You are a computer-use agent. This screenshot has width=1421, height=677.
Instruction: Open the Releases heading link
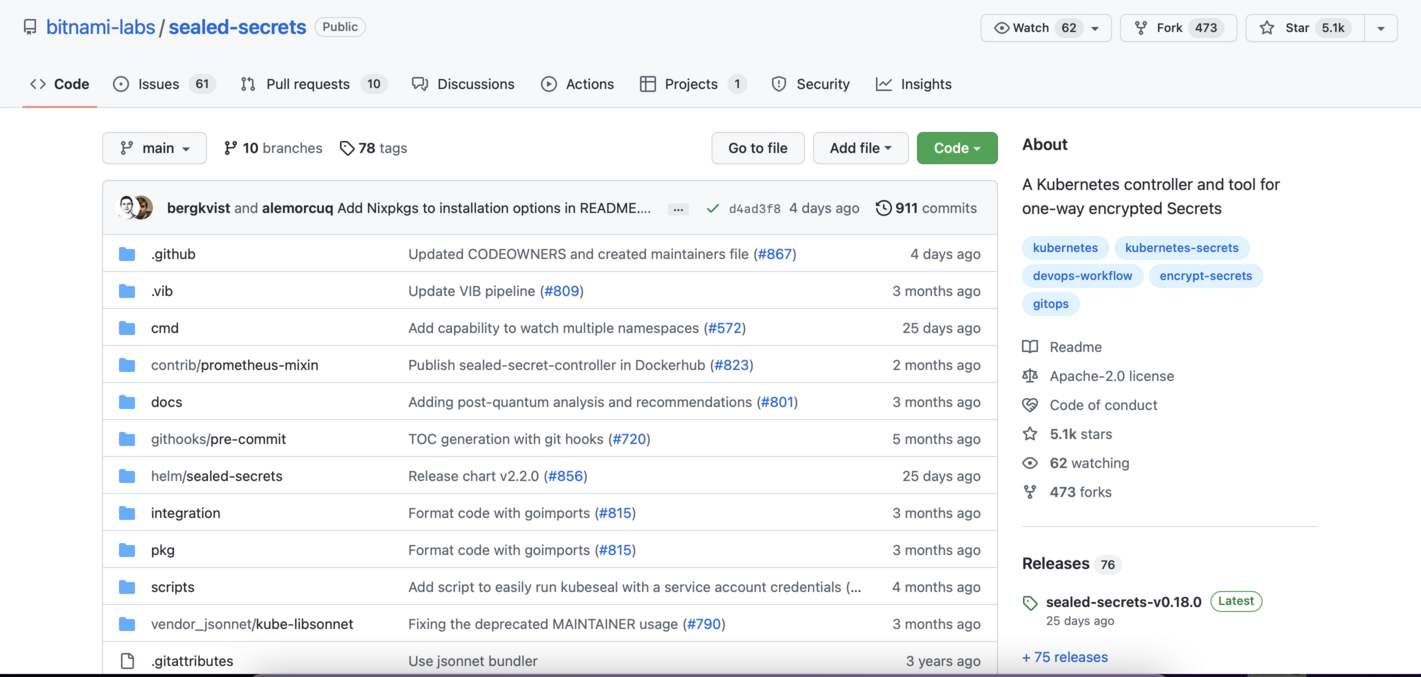coord(1056,564)
